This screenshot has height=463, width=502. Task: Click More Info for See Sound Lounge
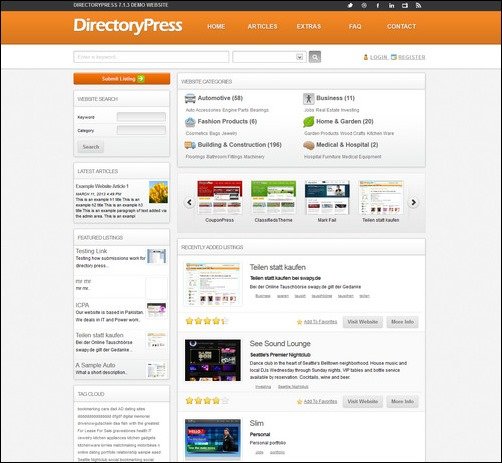pyautogui.click(x=402, y=402)
